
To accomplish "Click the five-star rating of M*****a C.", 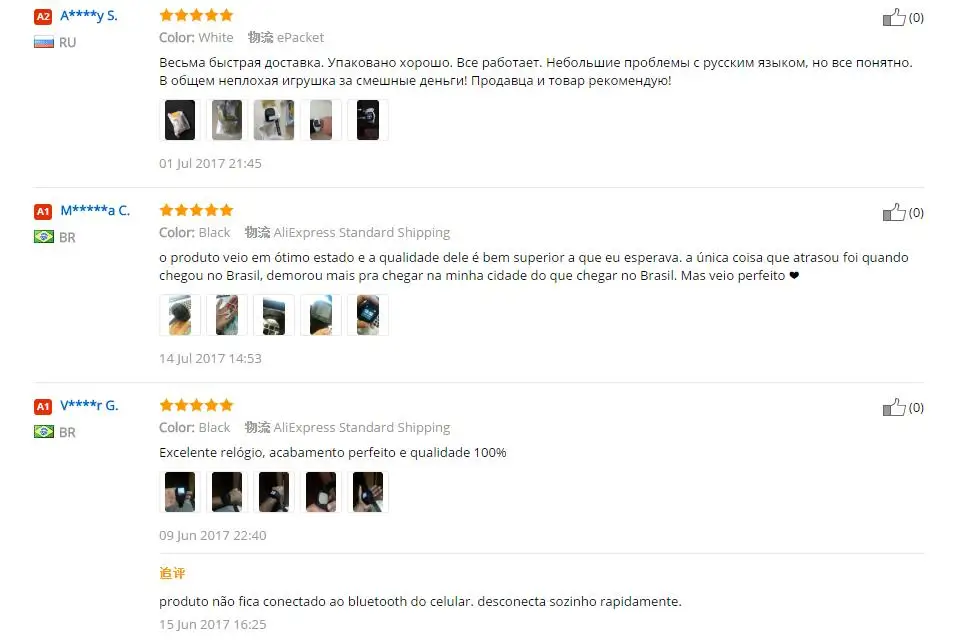I will click(196, 210).
